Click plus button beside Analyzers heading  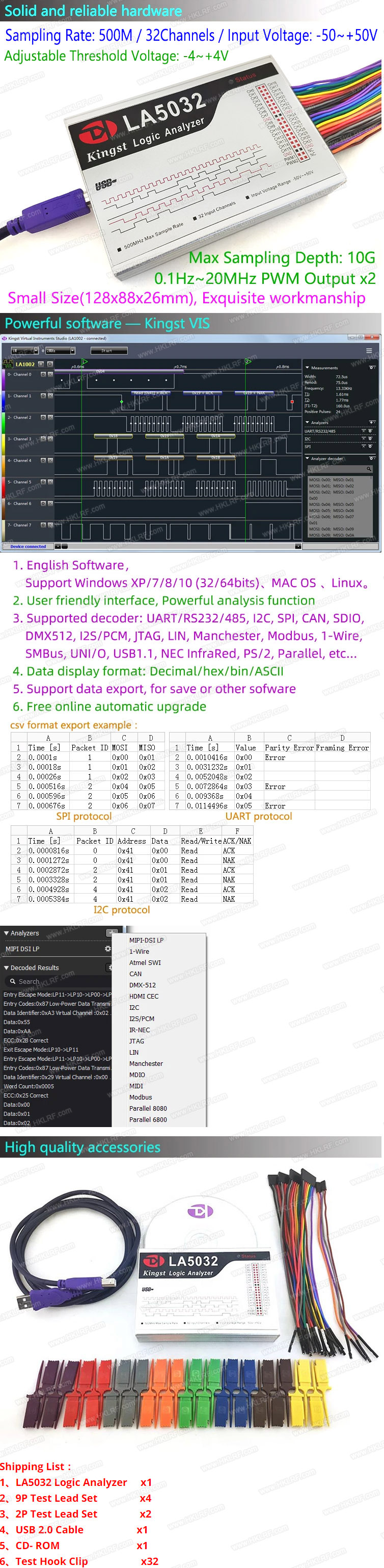pyautogui.click(x=112, y=932)
